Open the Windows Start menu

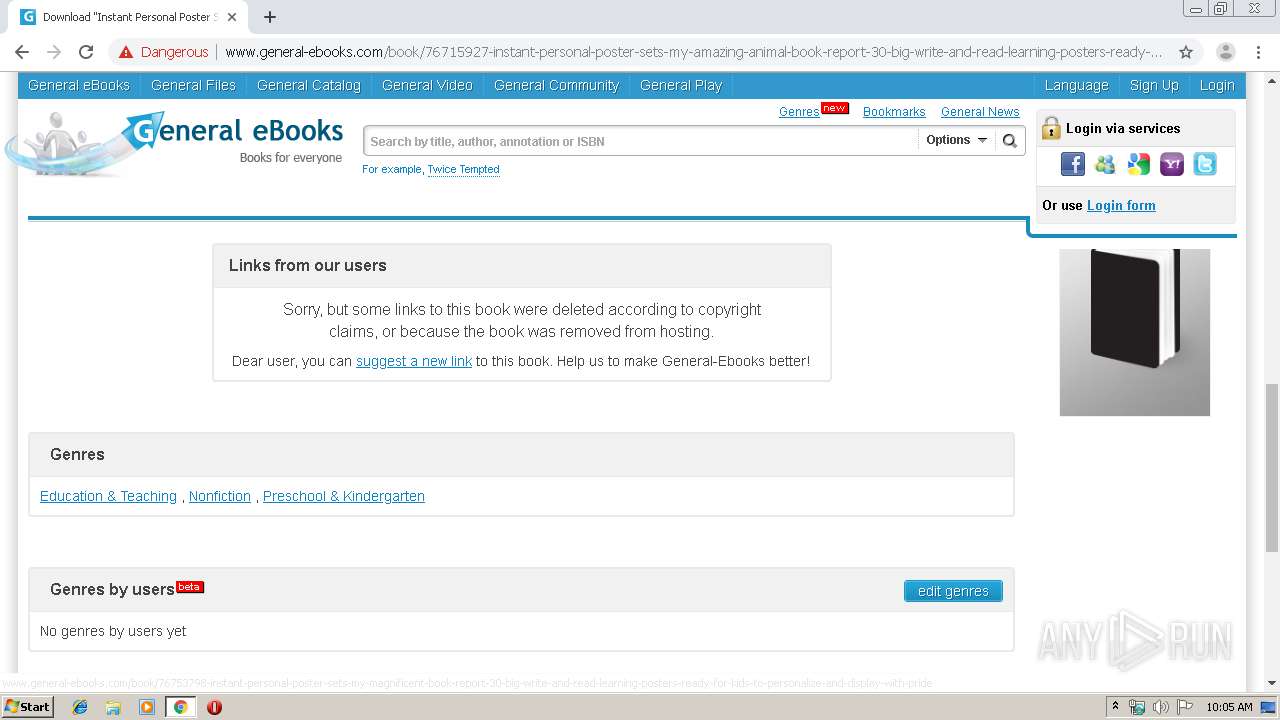tap(28, 707)
